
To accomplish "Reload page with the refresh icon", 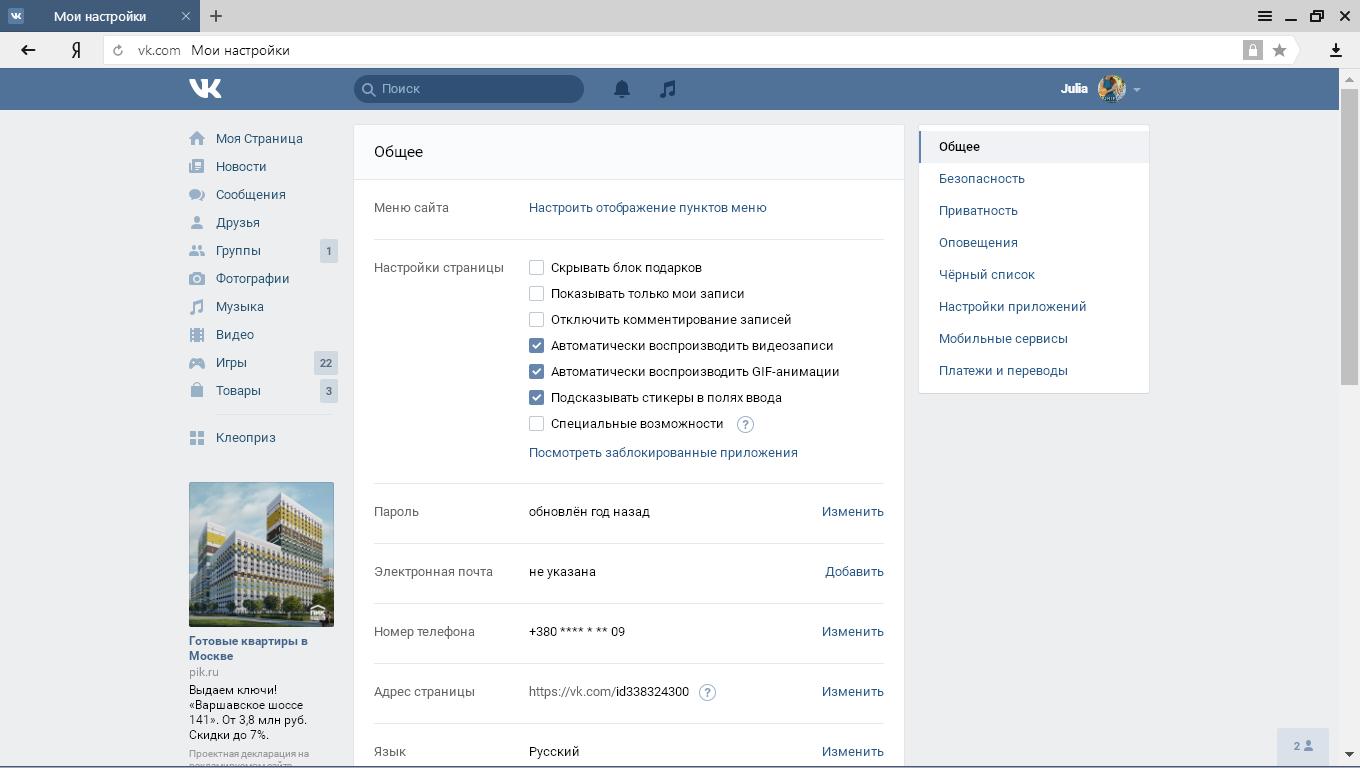I will (118, 50).
